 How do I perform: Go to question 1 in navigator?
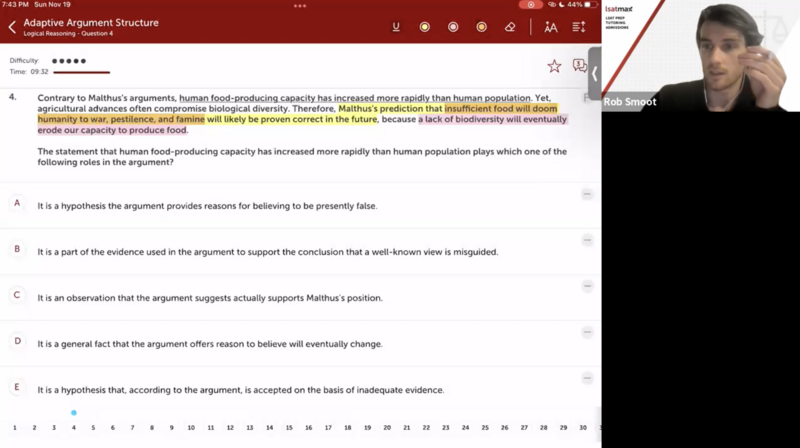[x=14, y=427]
